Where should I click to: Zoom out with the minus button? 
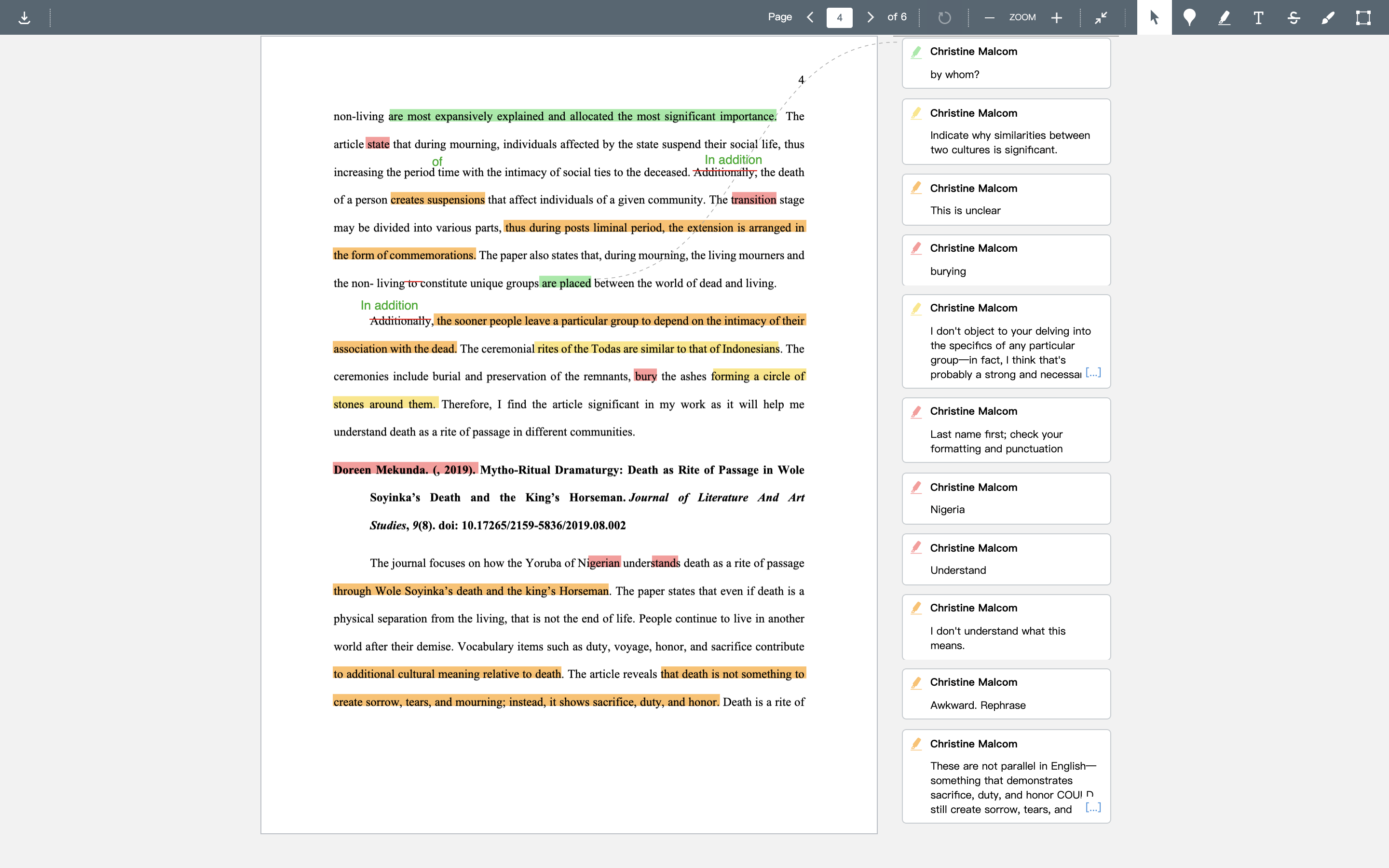tap(989, 18)
